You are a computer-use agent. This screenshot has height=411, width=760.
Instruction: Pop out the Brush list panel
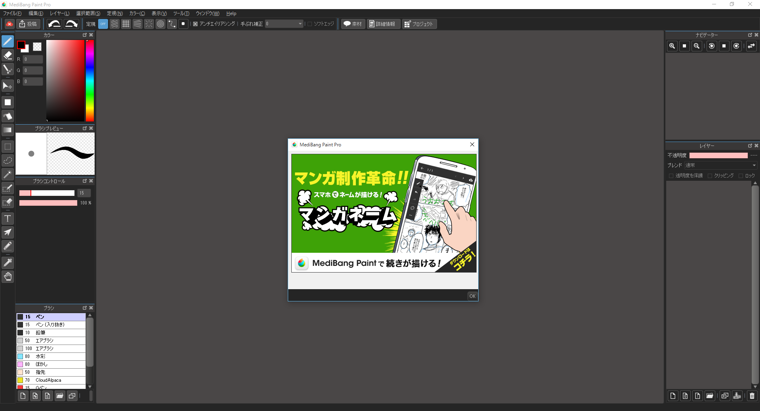pos(84,308)
